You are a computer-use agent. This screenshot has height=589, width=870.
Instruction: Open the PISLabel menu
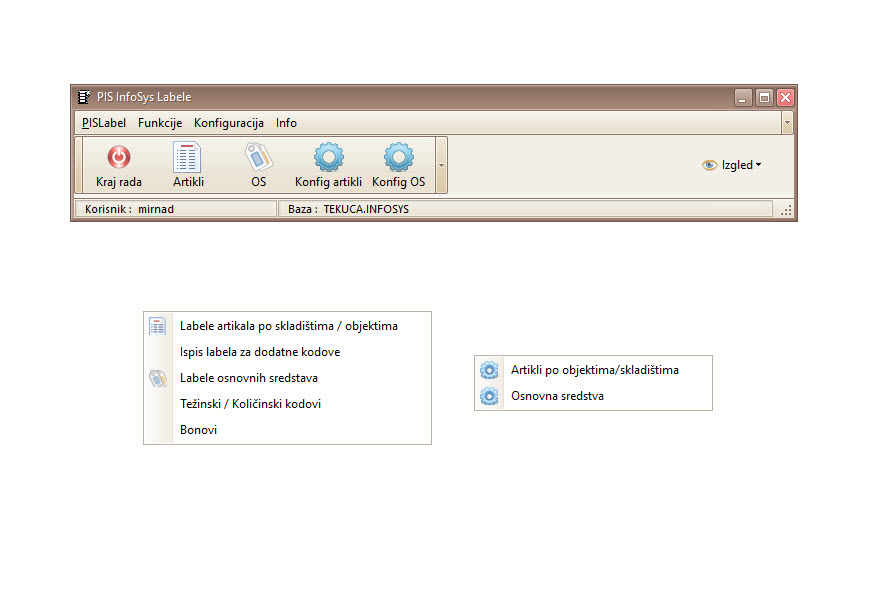pos(104,123)
